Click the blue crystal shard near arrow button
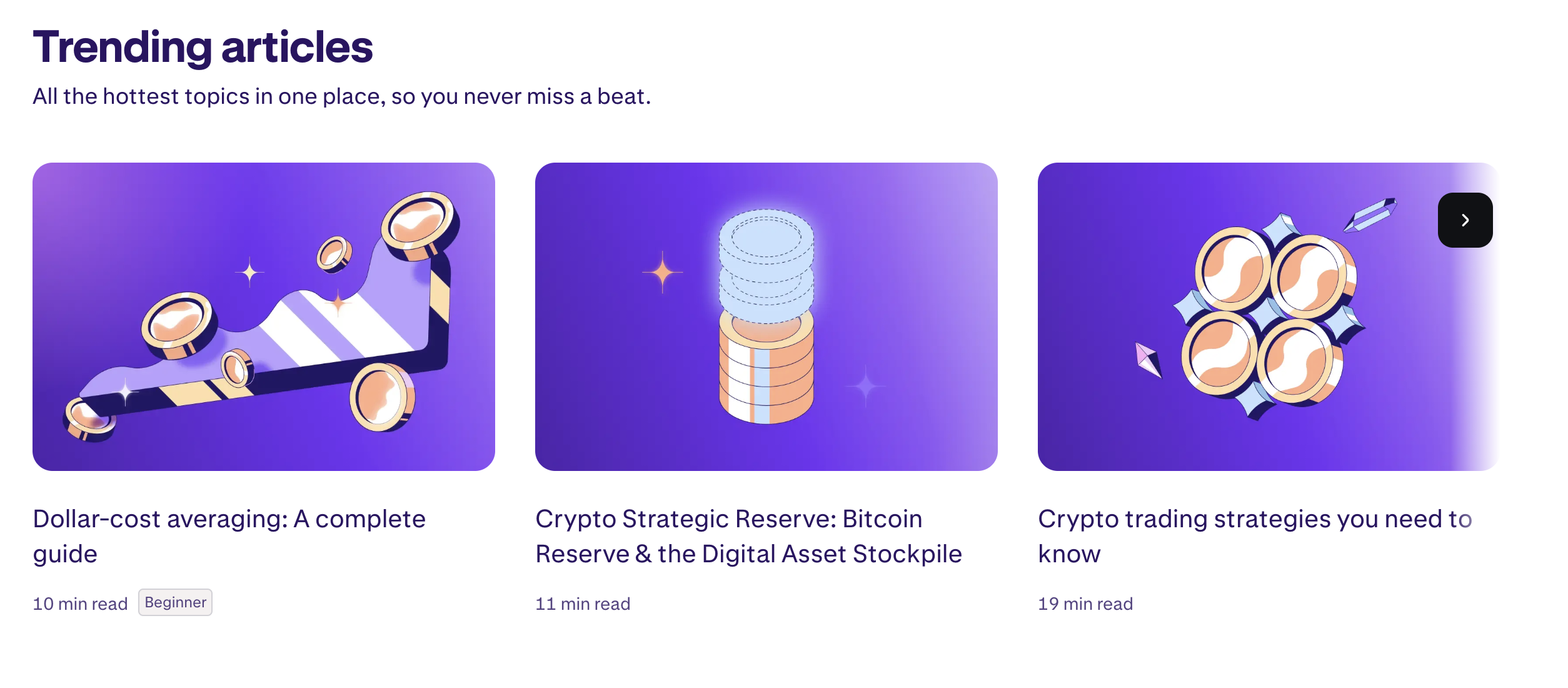Image resolution: width=1568 pixels, height=688 pixels. (x=1370, y=215)
